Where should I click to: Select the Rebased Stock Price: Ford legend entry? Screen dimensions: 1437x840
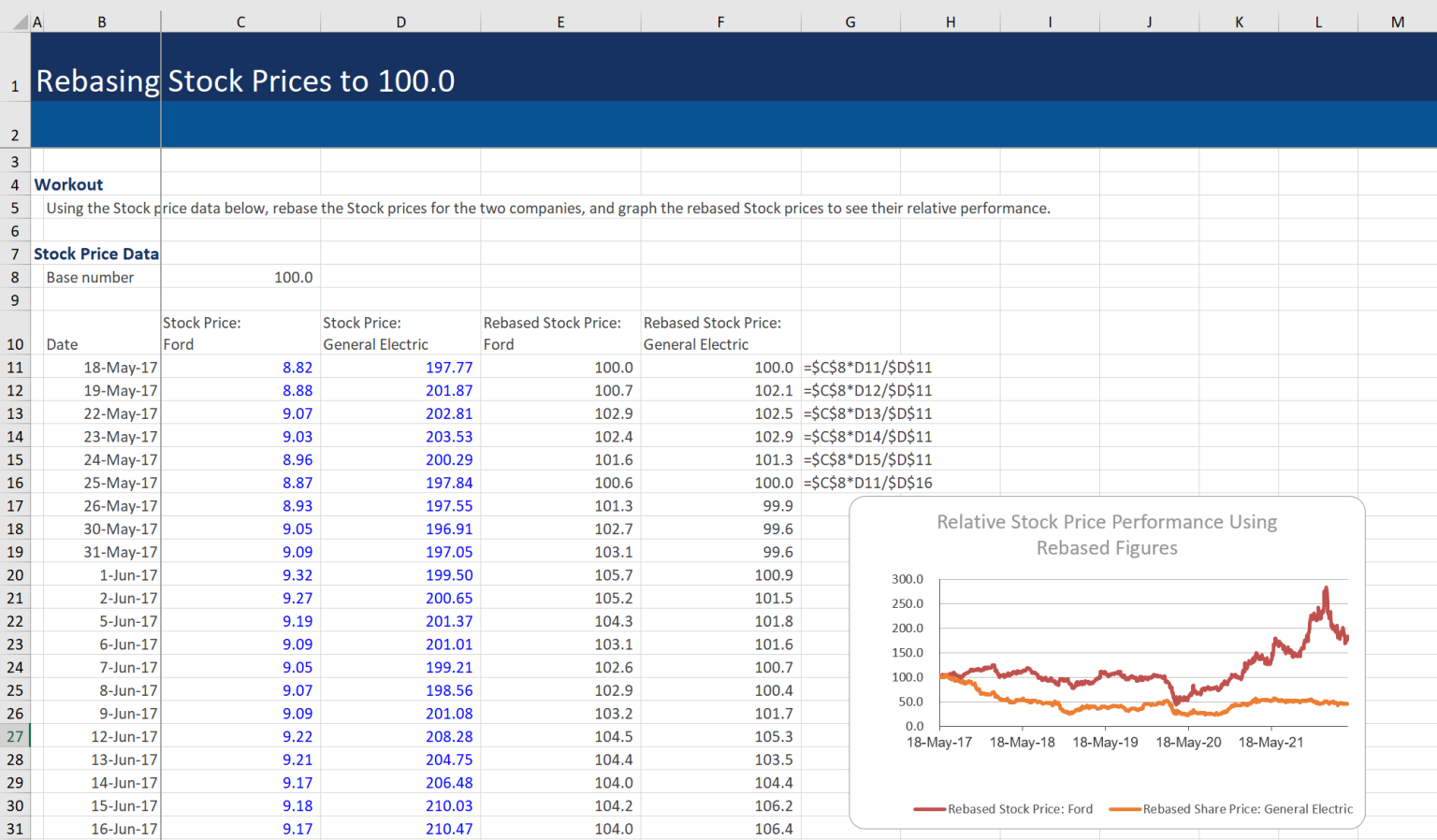tap(1004, 808)
